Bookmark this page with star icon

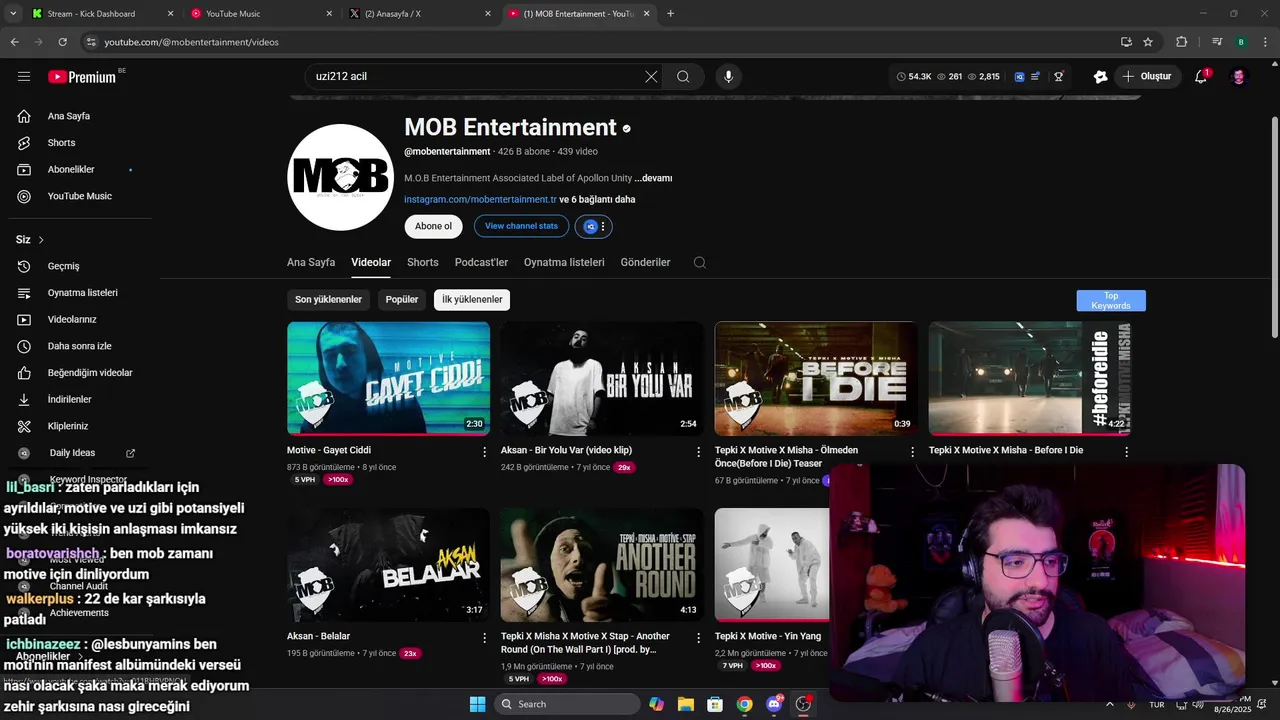coord(1148,42)
